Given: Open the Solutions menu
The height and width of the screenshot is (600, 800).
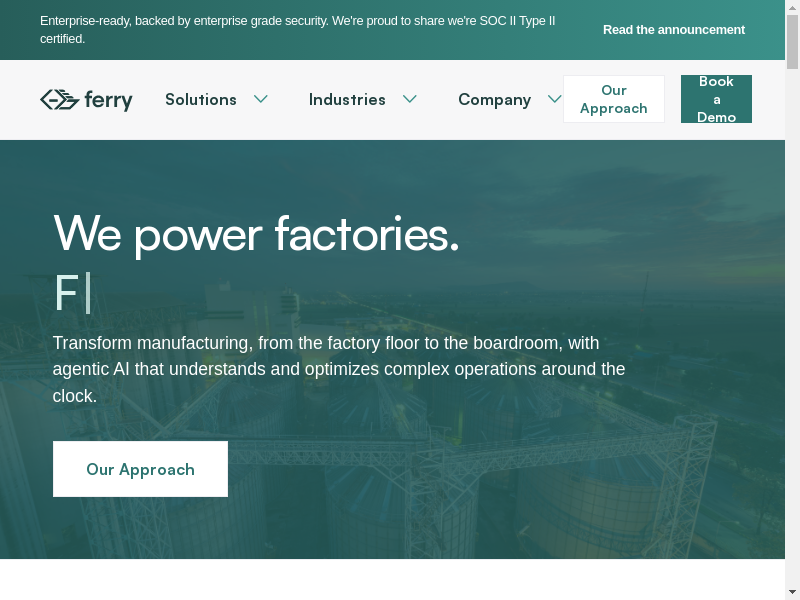Looking at the screenshot, I should (201, 99).
